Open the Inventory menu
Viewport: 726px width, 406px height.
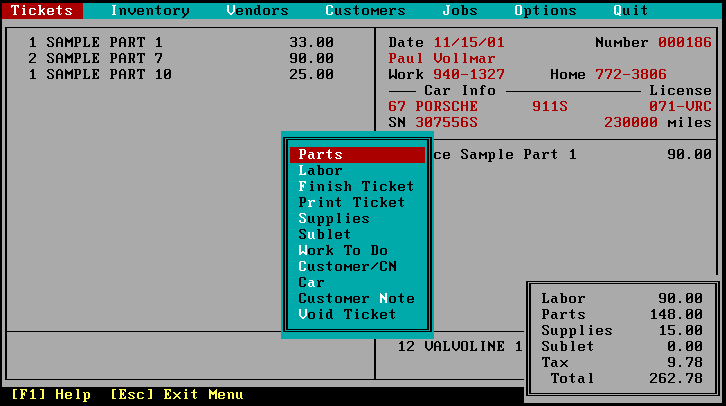coord(150,11)
